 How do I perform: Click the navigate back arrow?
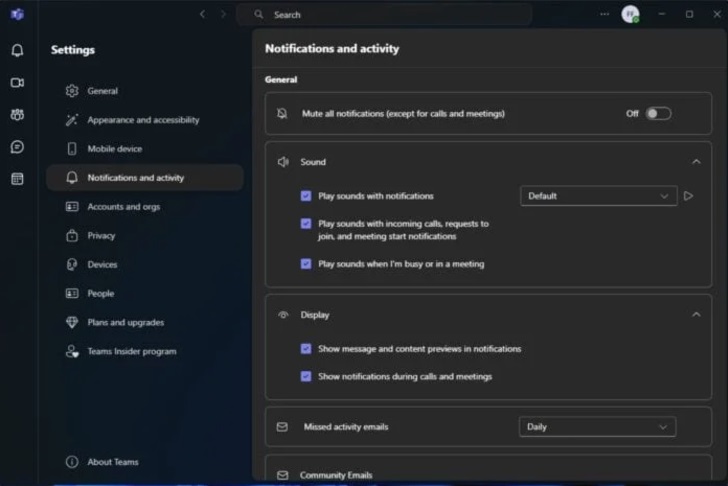pos(203,14)
